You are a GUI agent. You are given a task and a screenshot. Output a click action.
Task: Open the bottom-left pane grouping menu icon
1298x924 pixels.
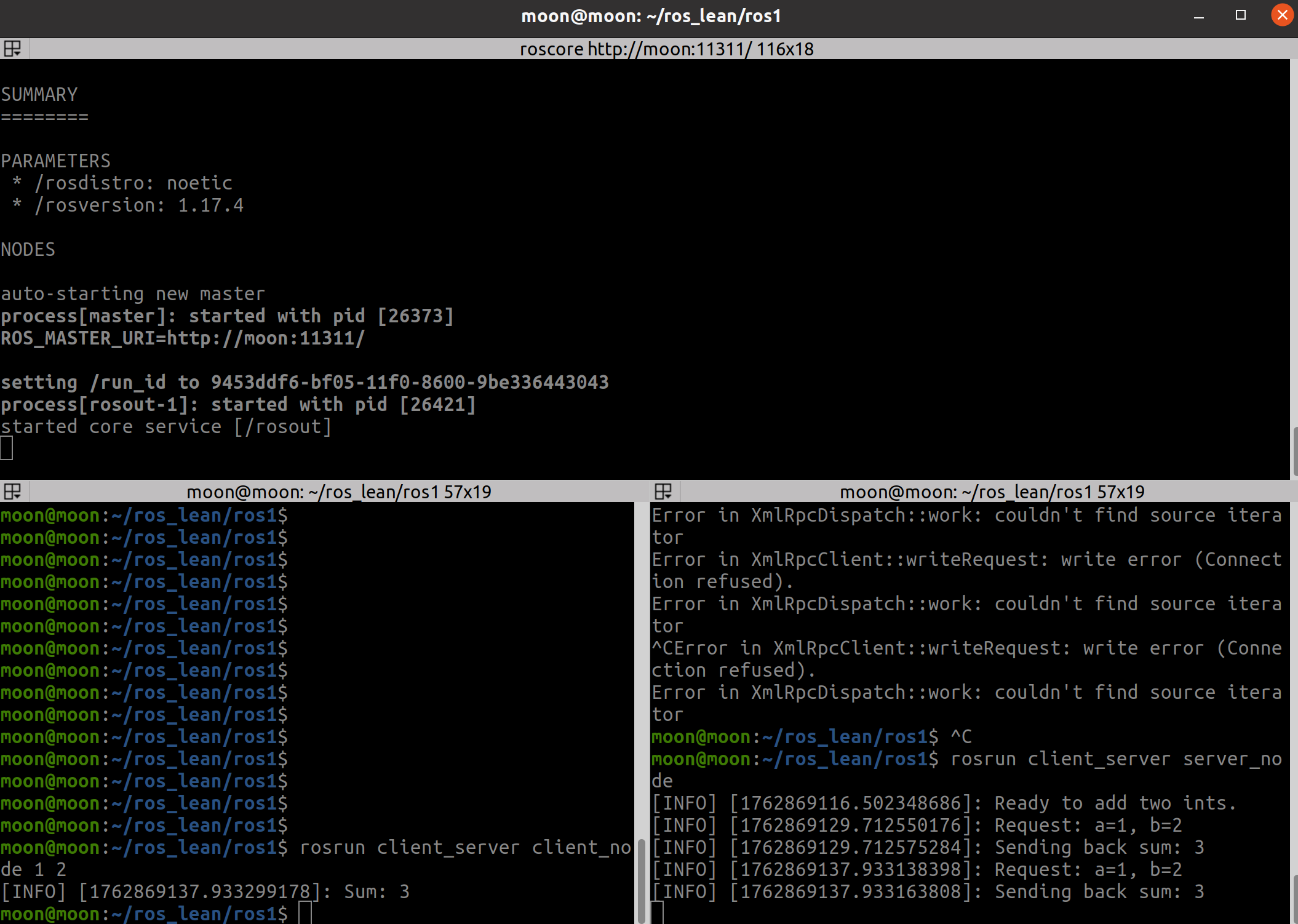point(12,492)
